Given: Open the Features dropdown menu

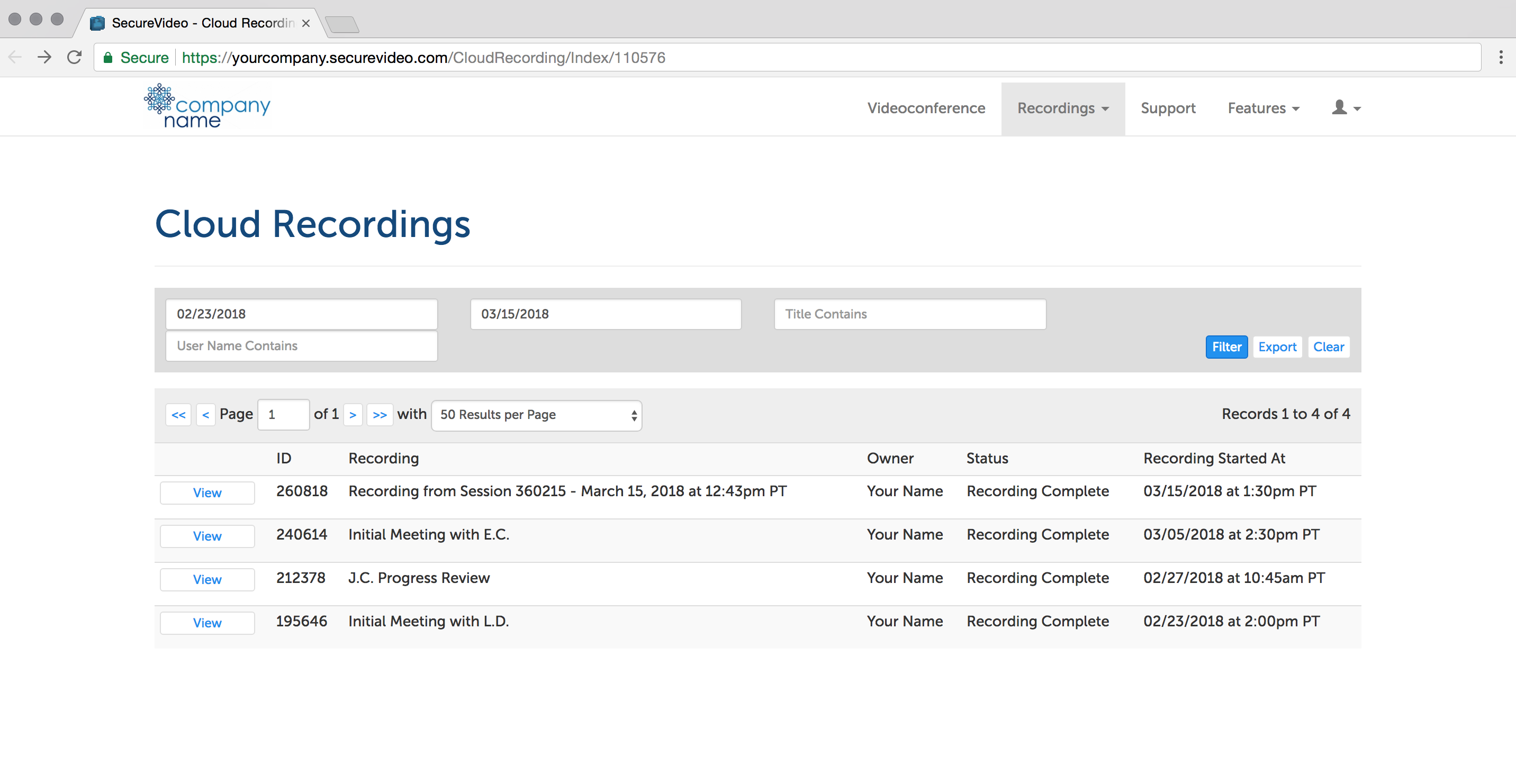Looking at the screenshot, I should pyautogui.click(x=1263, y=108).
